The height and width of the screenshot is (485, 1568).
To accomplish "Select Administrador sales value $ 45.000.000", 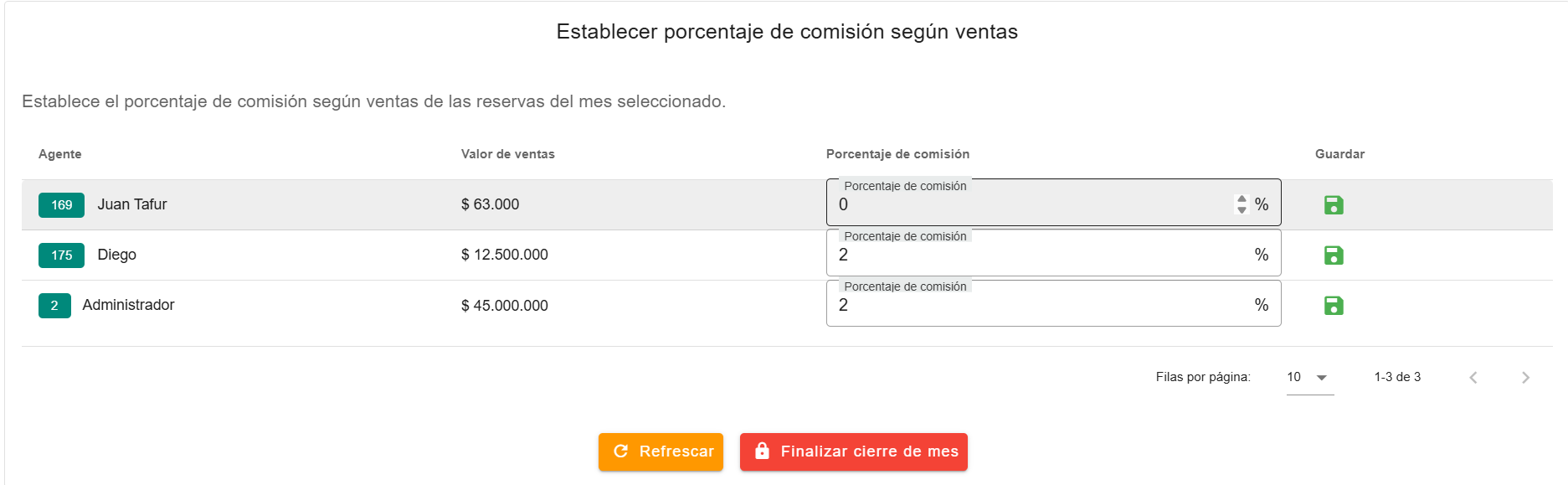I will click(504, 306).
